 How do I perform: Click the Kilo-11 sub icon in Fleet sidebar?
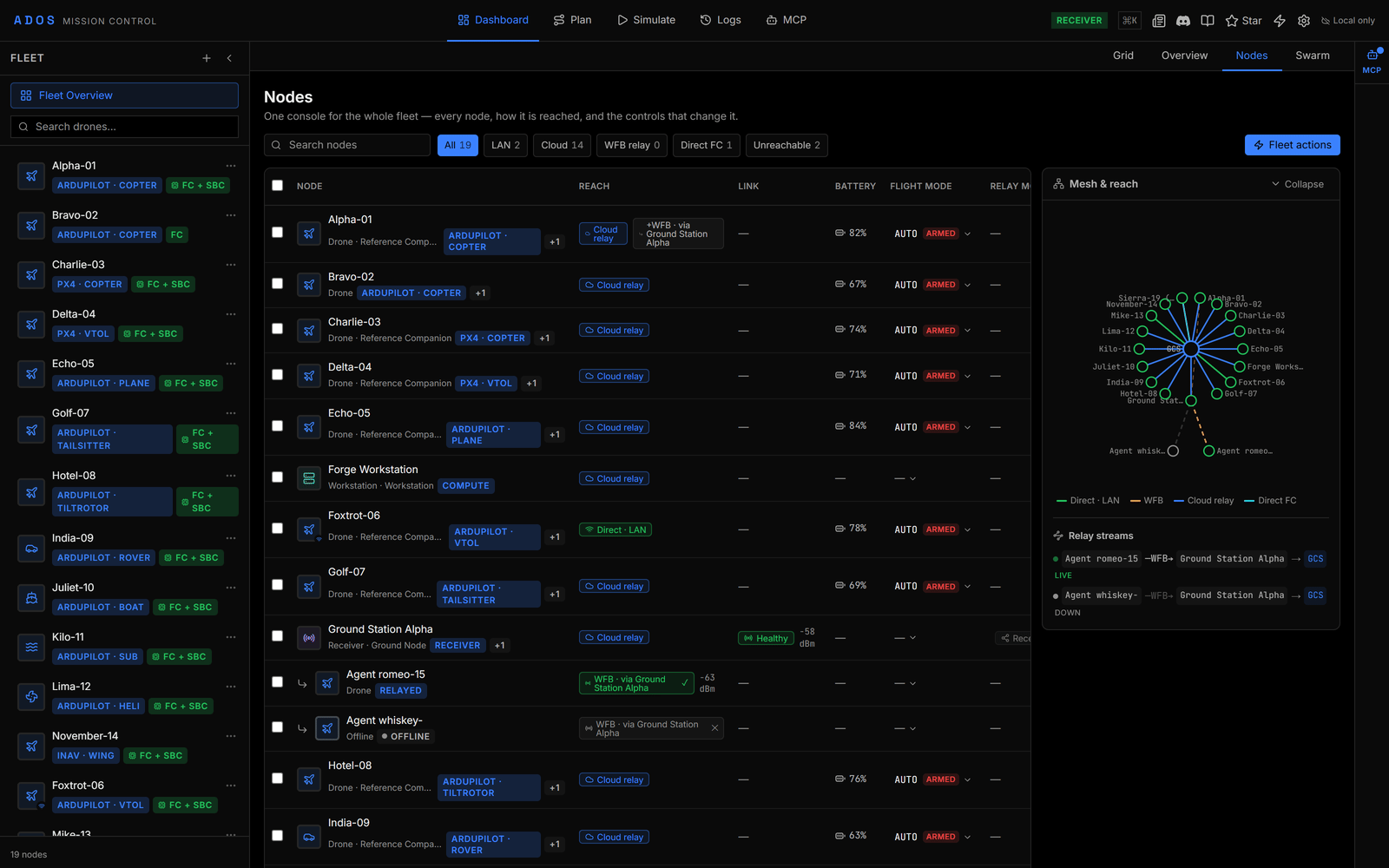pos(31,648)
